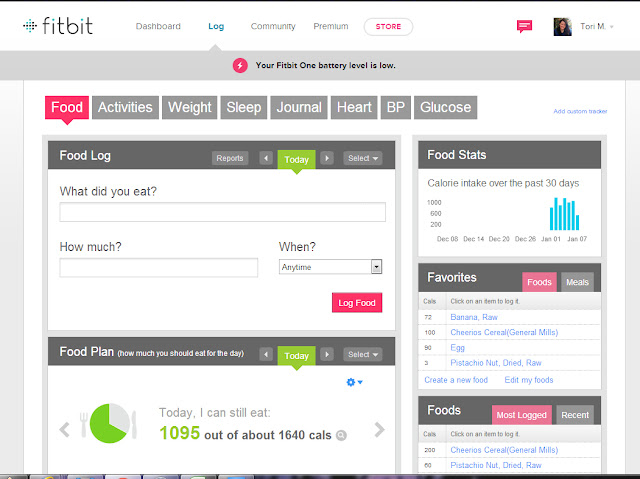Click the Log Food button
Screen dimensions: 640x479
pos(357,303)
